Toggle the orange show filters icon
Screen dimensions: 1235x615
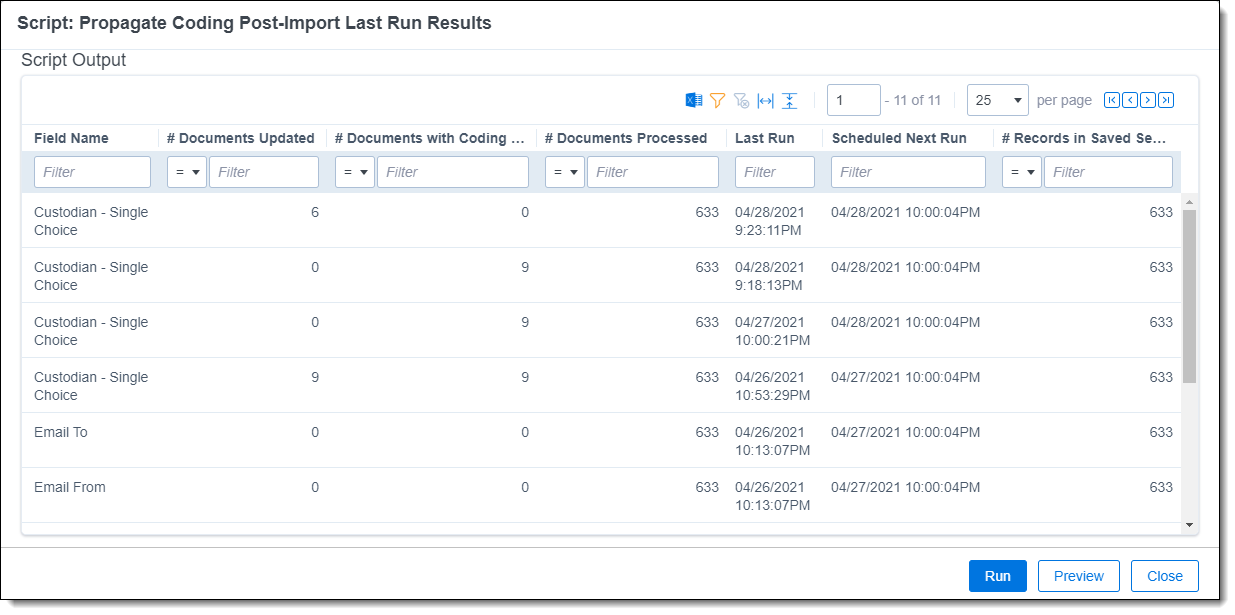(717, 100)
